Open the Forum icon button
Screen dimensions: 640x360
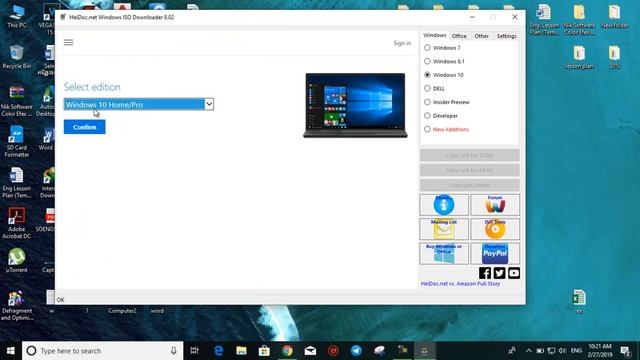(495, 204)
